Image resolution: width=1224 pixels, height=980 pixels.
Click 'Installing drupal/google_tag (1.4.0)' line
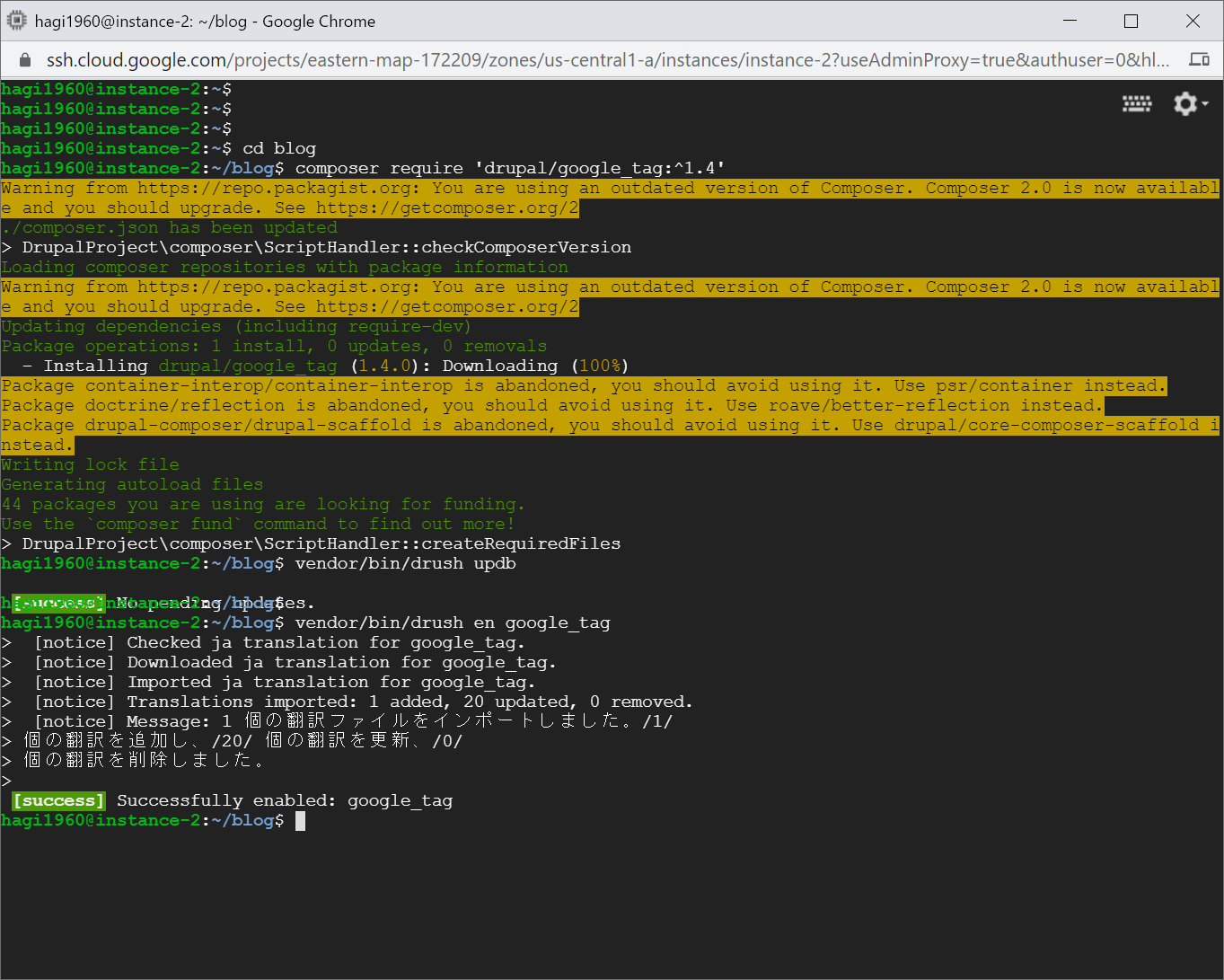(x=325, y=366)
